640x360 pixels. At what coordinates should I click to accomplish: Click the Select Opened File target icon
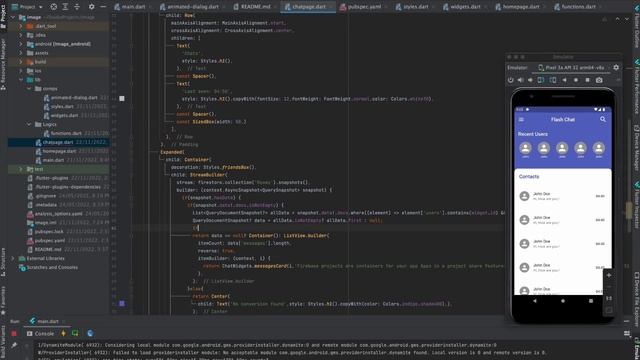pos(53,7)
